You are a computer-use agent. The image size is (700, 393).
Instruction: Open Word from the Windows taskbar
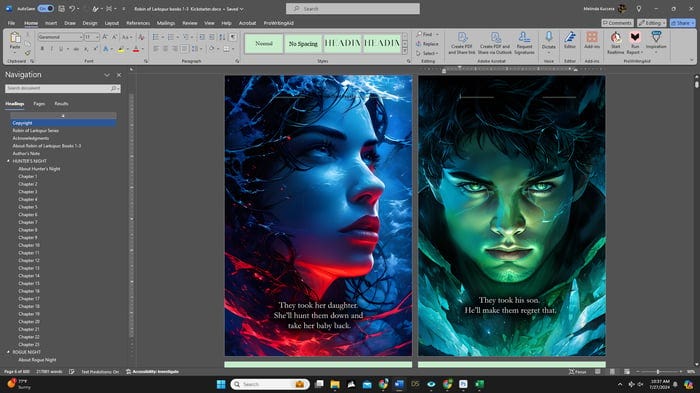(399, 384)
